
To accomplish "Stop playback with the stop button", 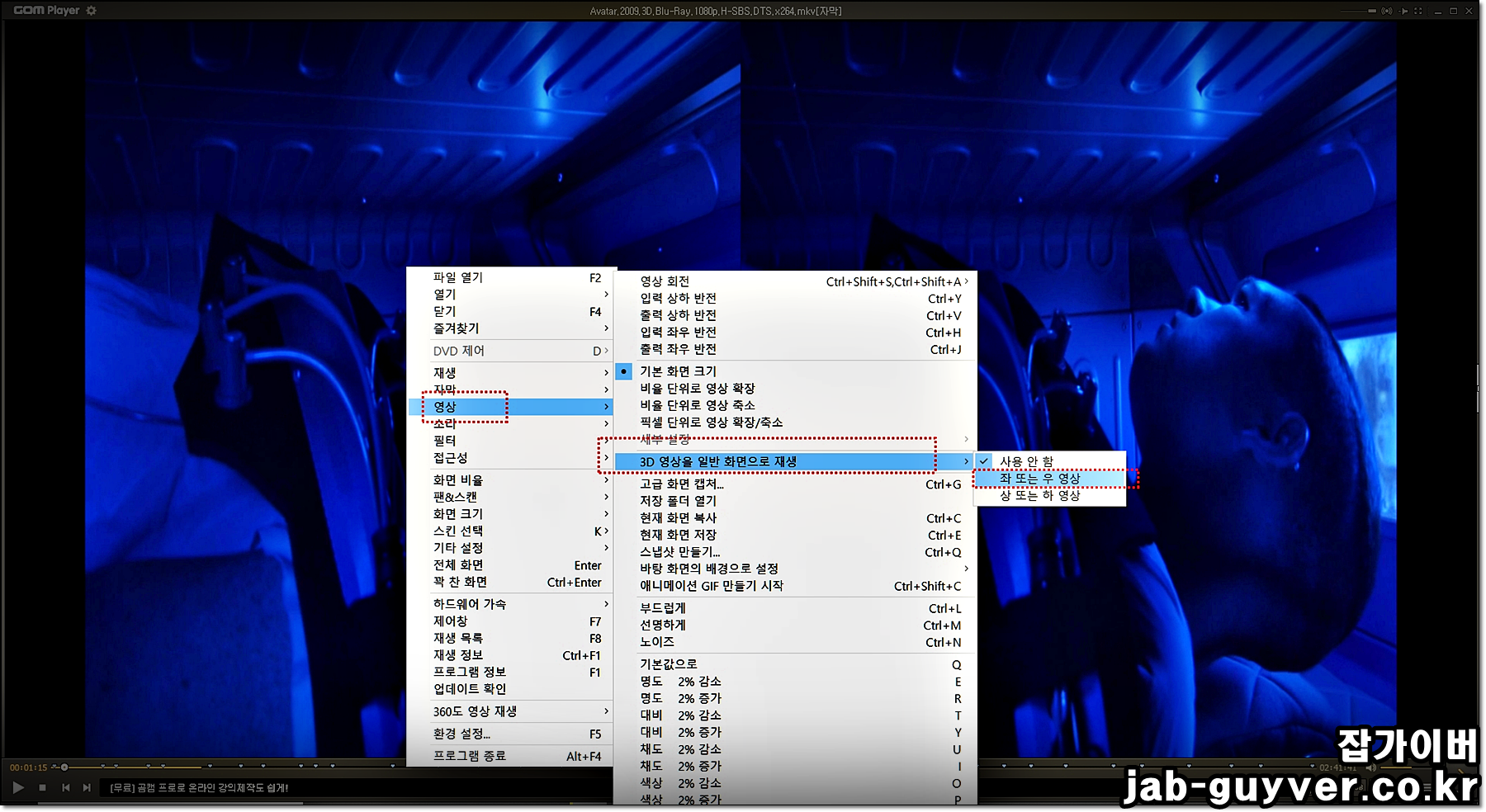I will pyautogui.click(x=43, y=787).
